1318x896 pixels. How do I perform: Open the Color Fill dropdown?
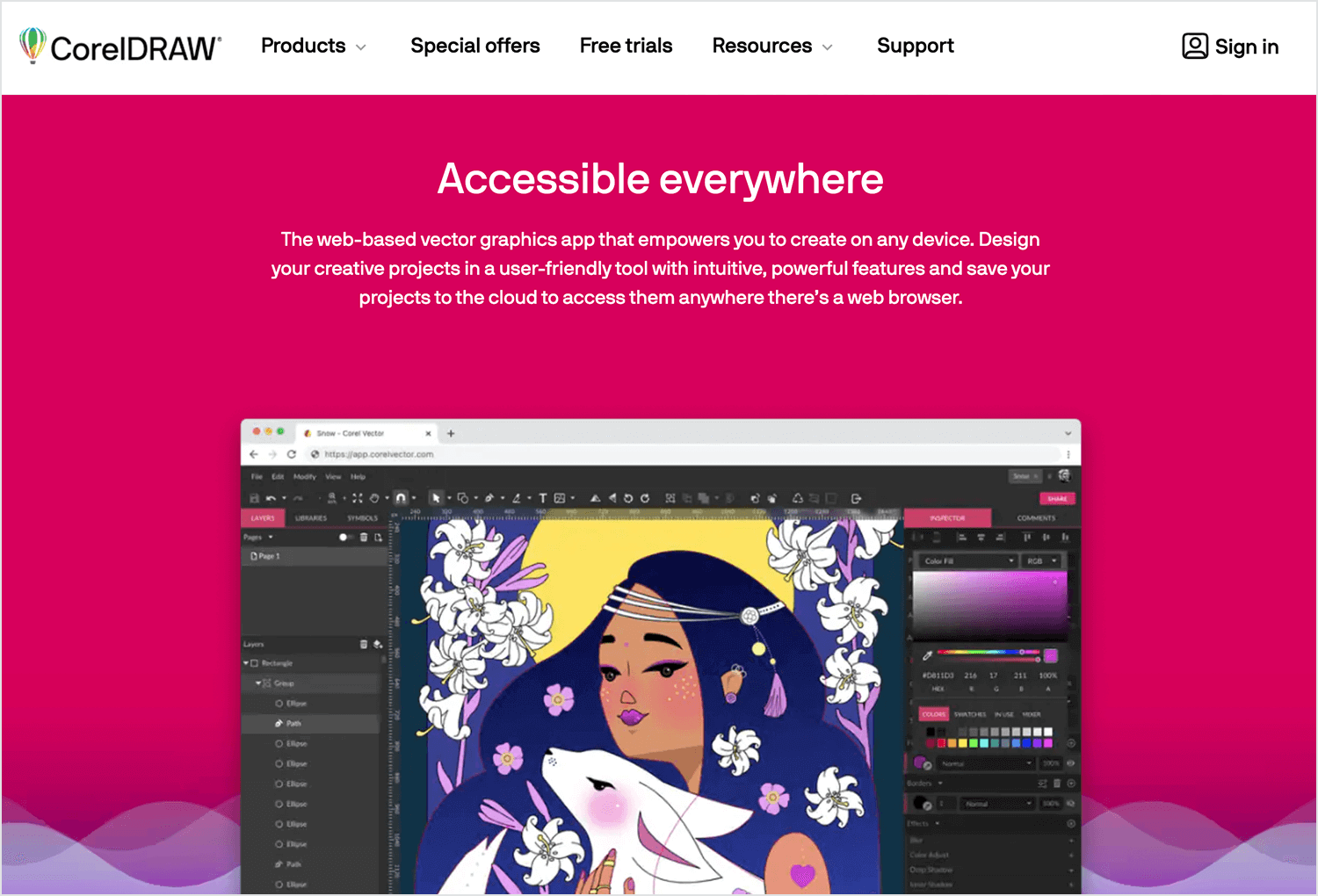[967, 560]
